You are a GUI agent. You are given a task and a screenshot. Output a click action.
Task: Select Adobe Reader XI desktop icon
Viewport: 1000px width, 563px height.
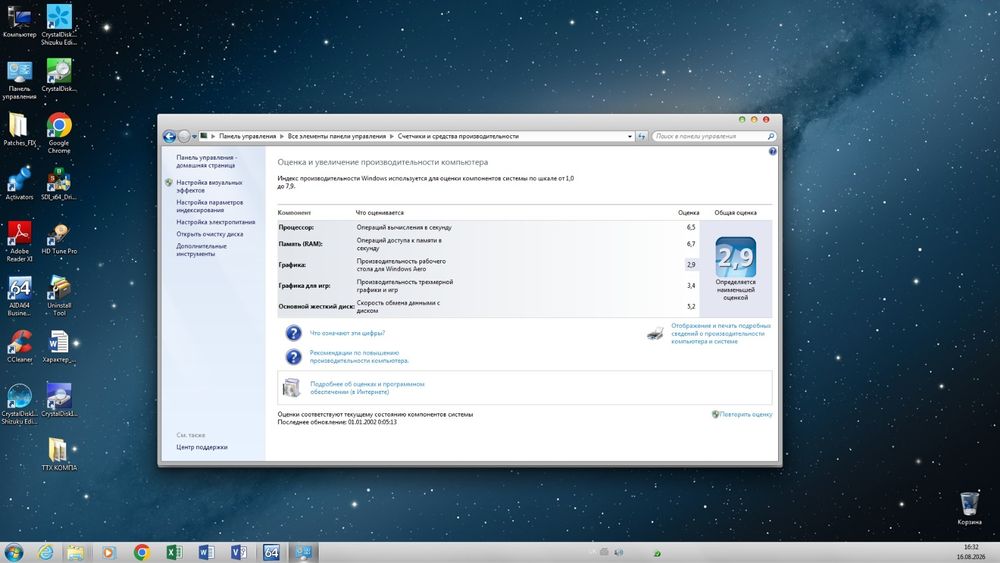point(19,242)
